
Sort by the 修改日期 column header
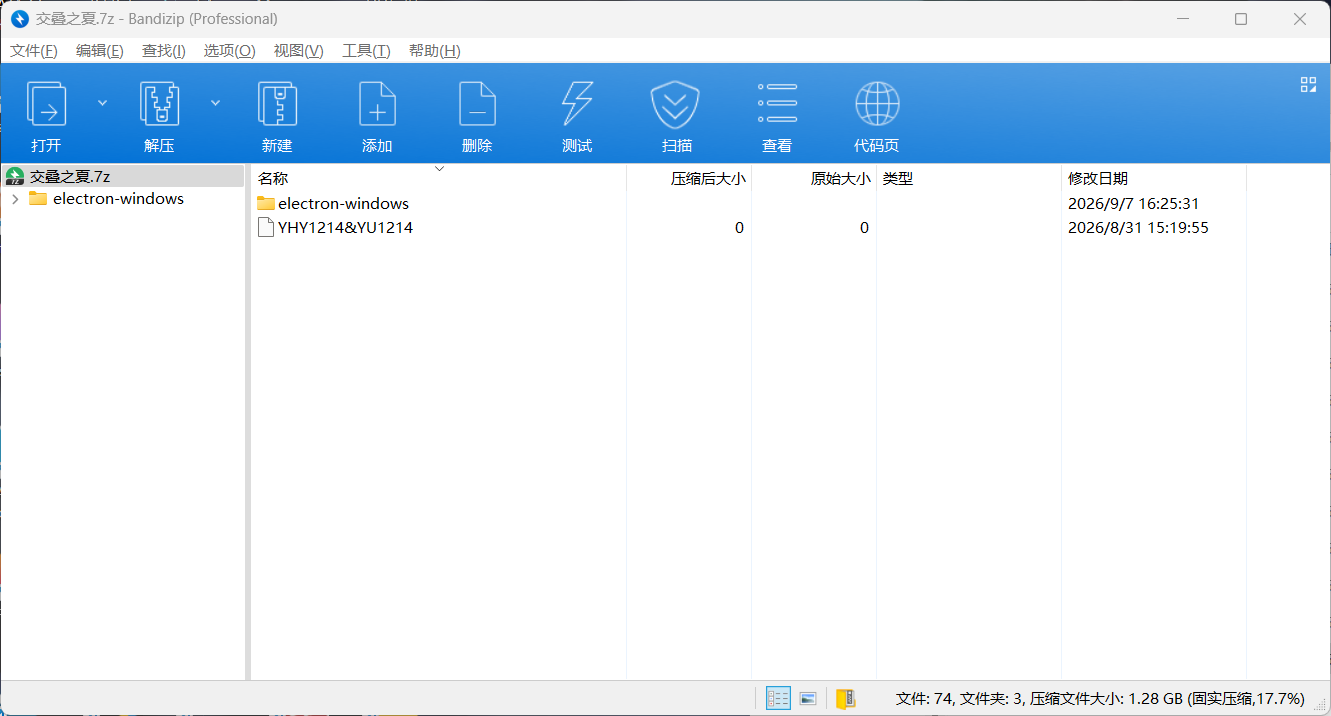1154,178
